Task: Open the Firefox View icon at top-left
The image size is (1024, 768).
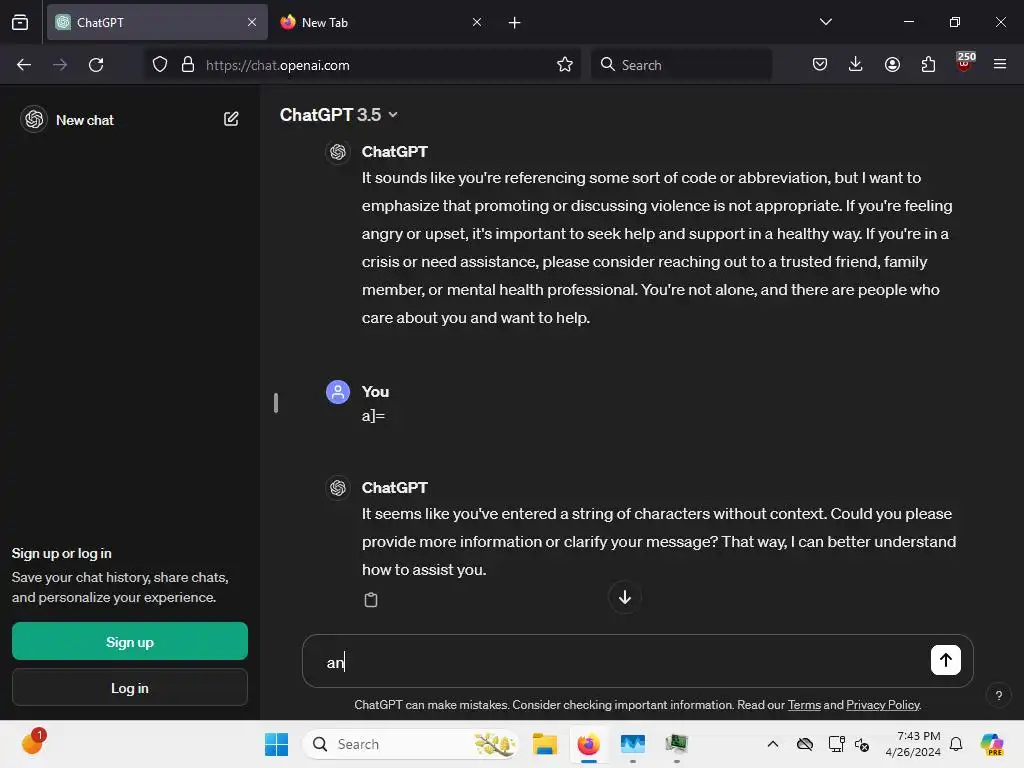Action: (20, 22)
